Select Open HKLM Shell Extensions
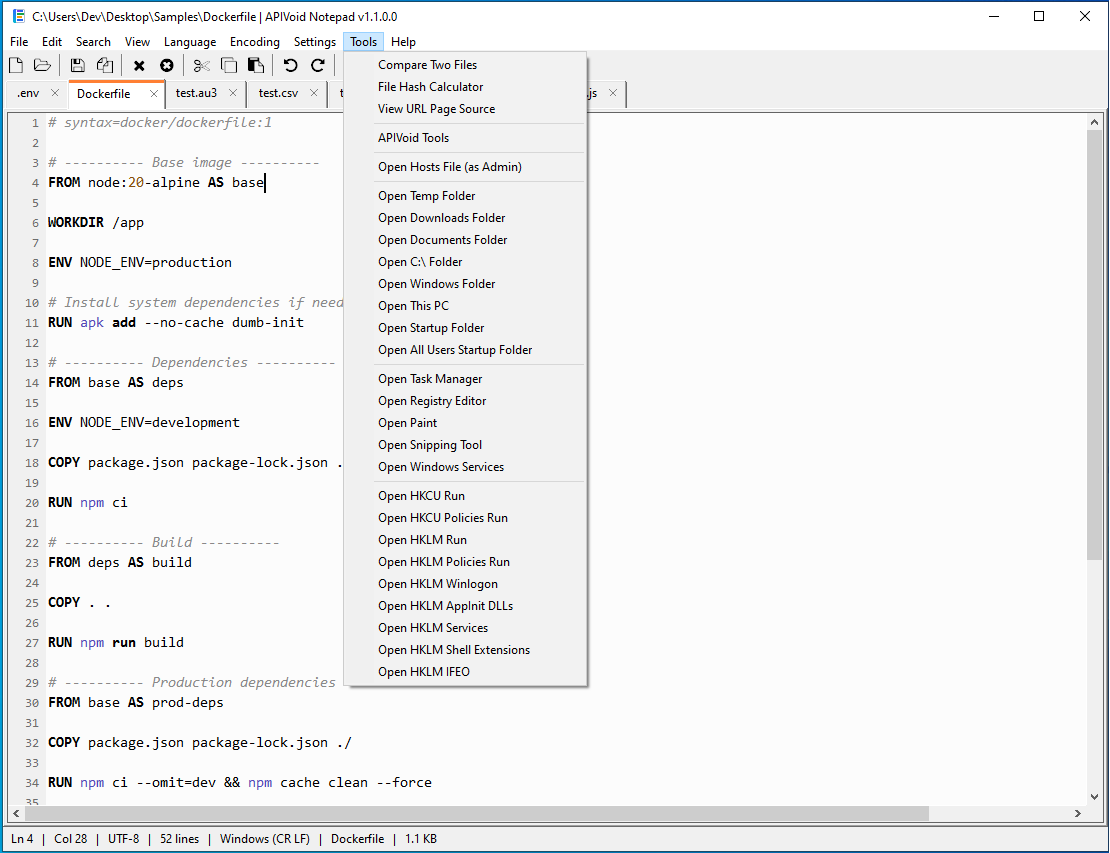Screen dimensions: 1110x853 [465, 648]
